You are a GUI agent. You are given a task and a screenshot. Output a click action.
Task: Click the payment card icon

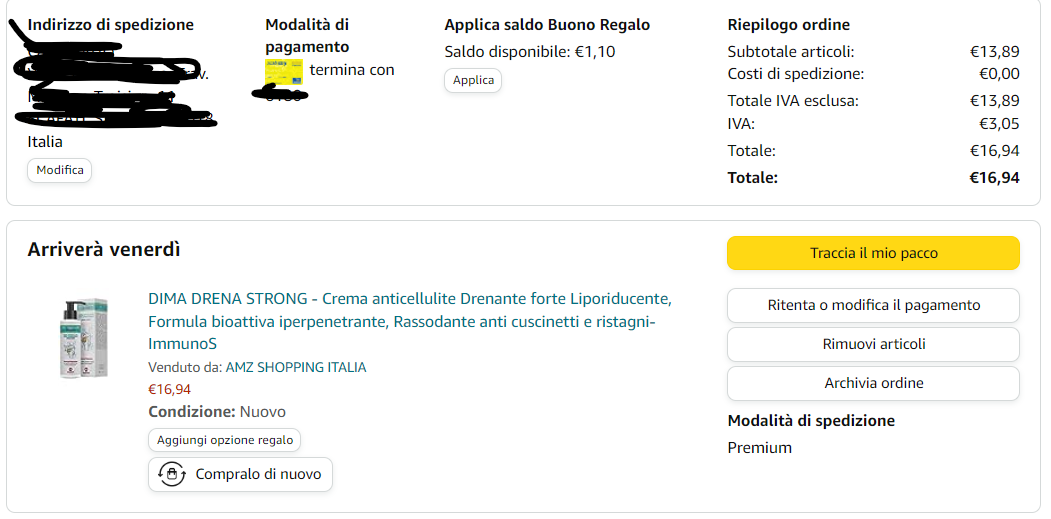tap(284, 72)
